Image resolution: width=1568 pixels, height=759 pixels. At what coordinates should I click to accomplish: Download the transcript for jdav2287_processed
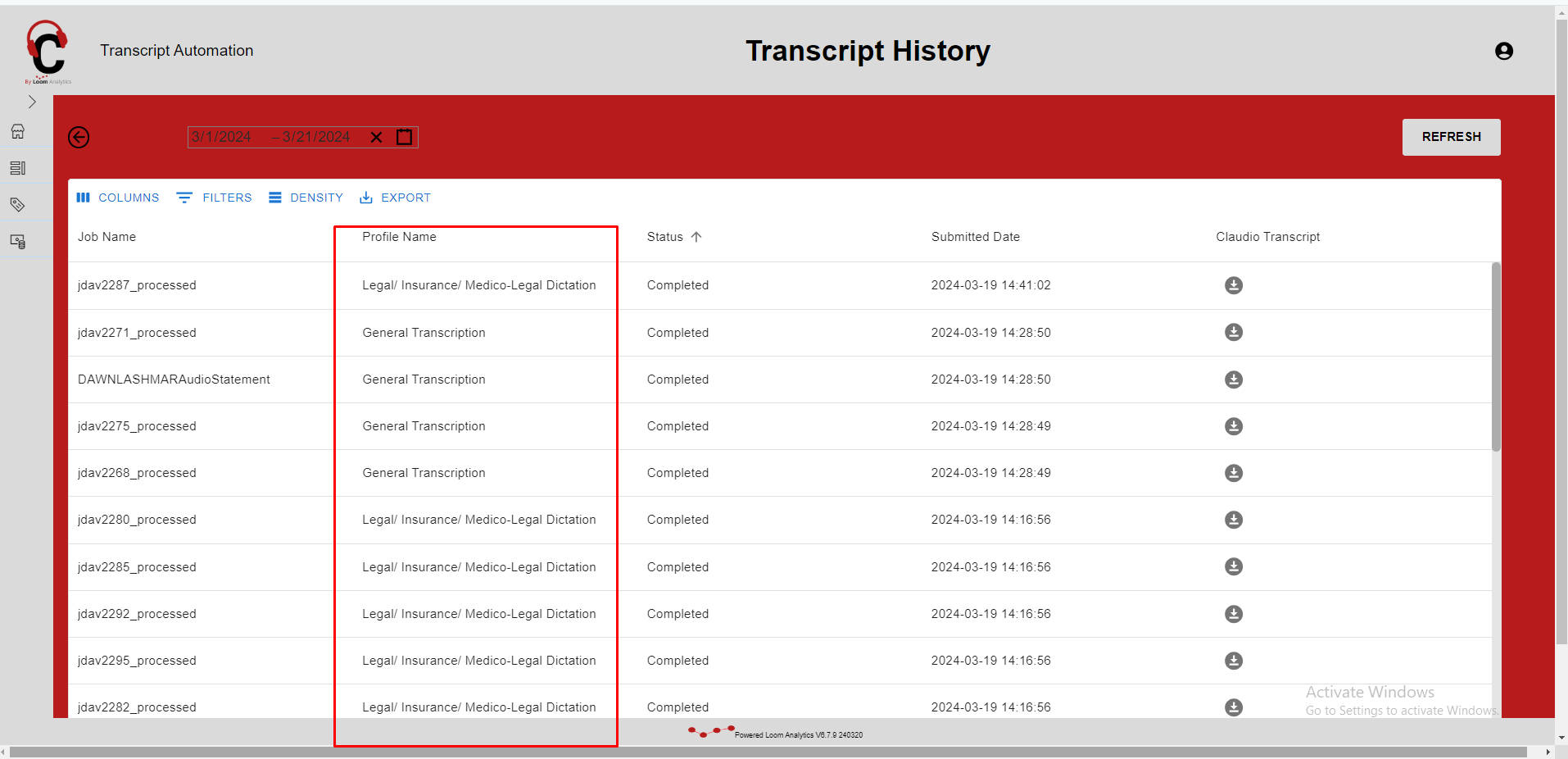point(1234,285)
